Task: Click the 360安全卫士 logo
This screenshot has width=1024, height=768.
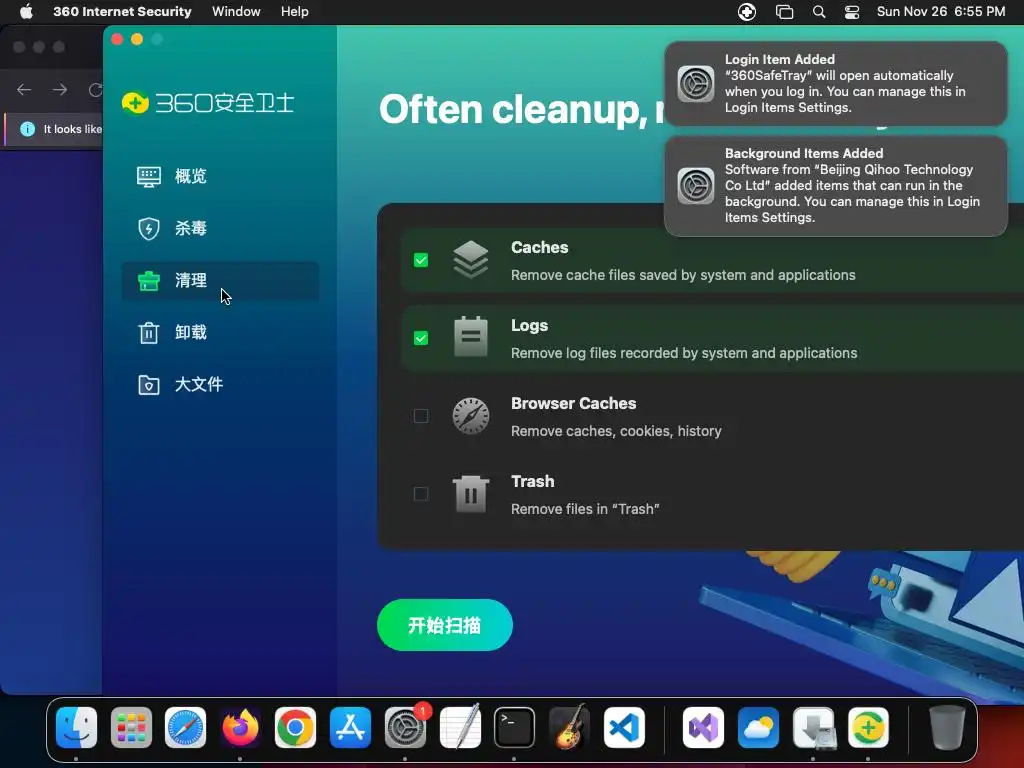Action: click(x=208, y=103)
